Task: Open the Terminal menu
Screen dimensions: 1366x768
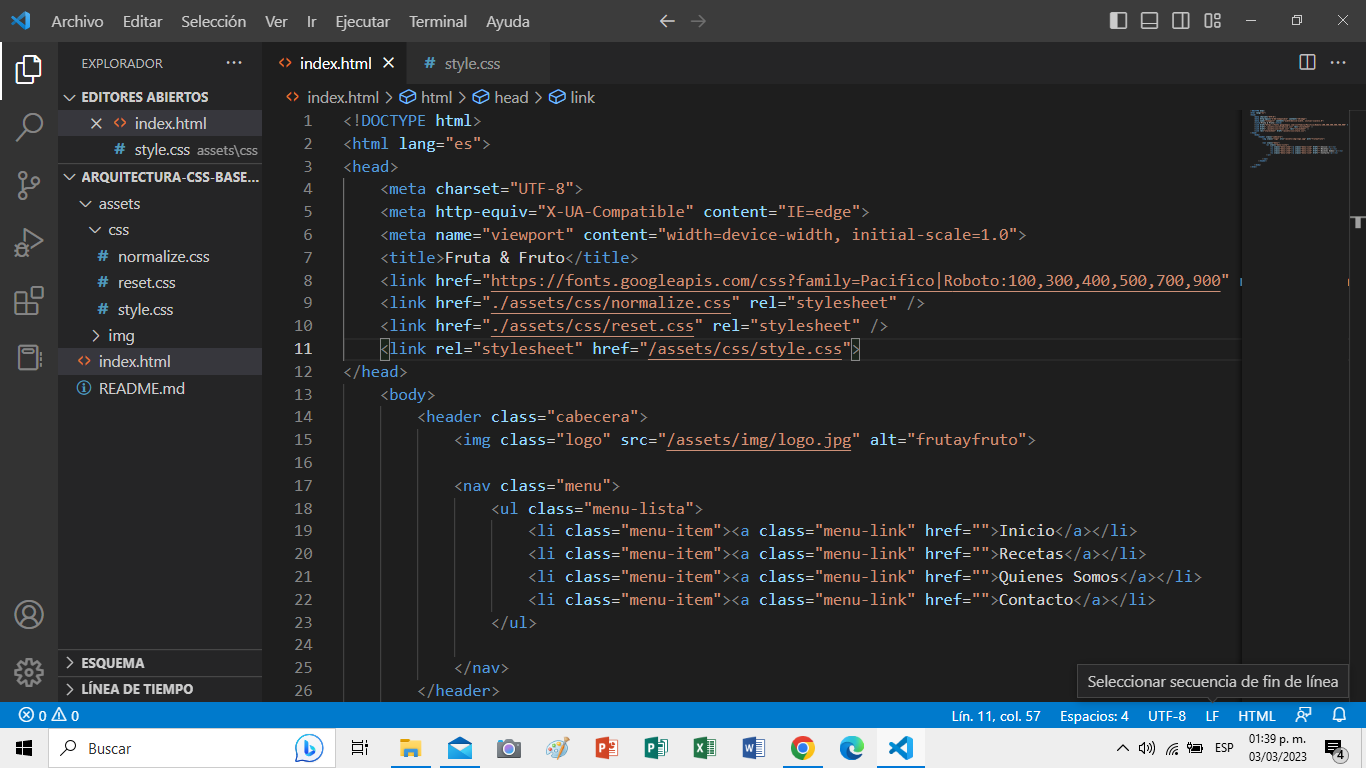Action: 438,21
